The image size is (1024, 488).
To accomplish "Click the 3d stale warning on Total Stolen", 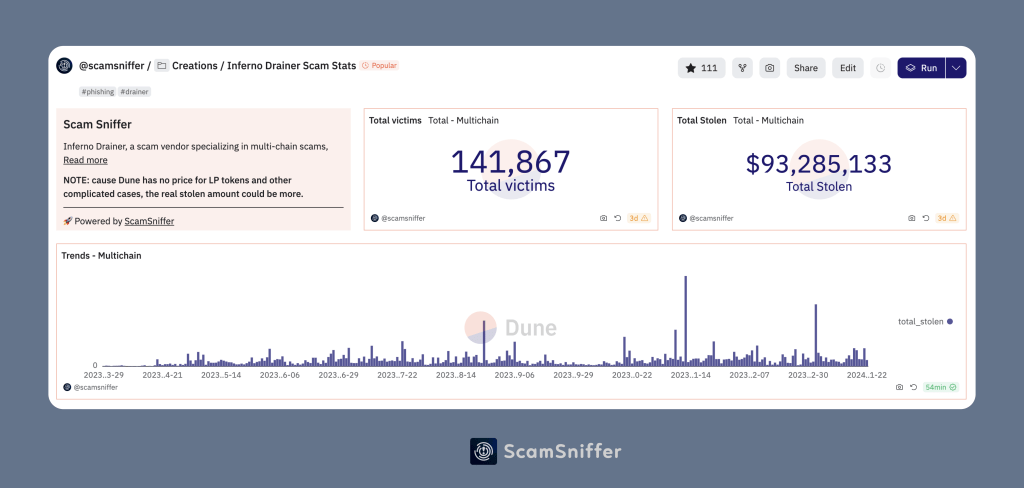I will [946, 218].
